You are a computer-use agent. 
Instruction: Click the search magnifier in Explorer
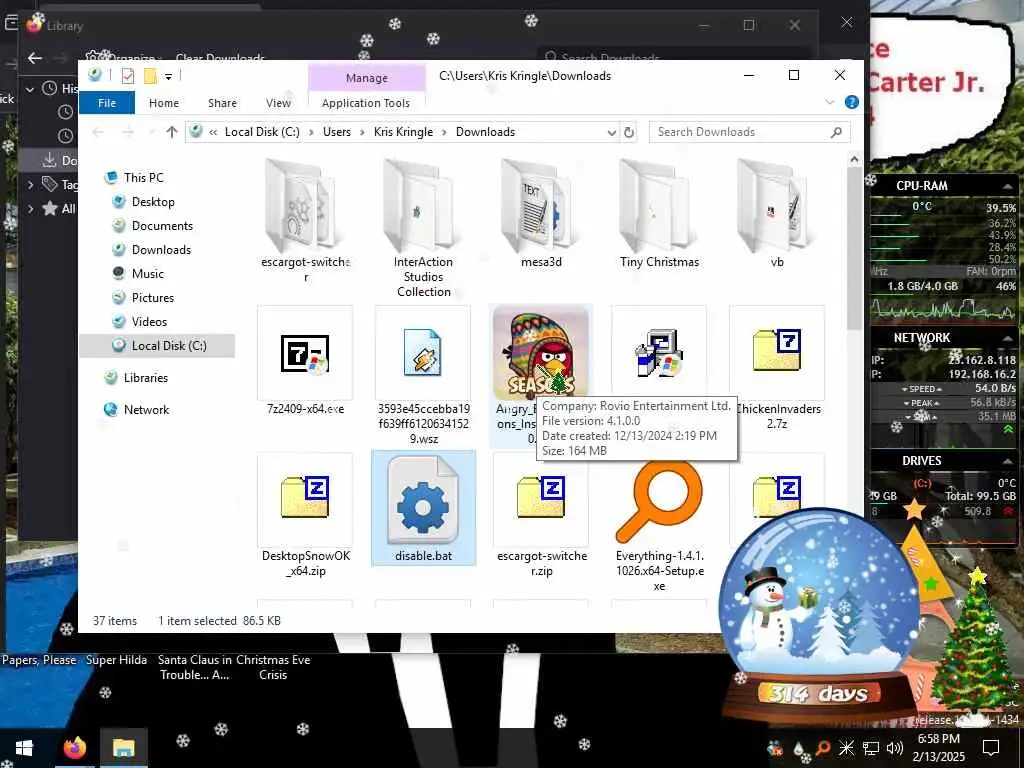(837, 133)
